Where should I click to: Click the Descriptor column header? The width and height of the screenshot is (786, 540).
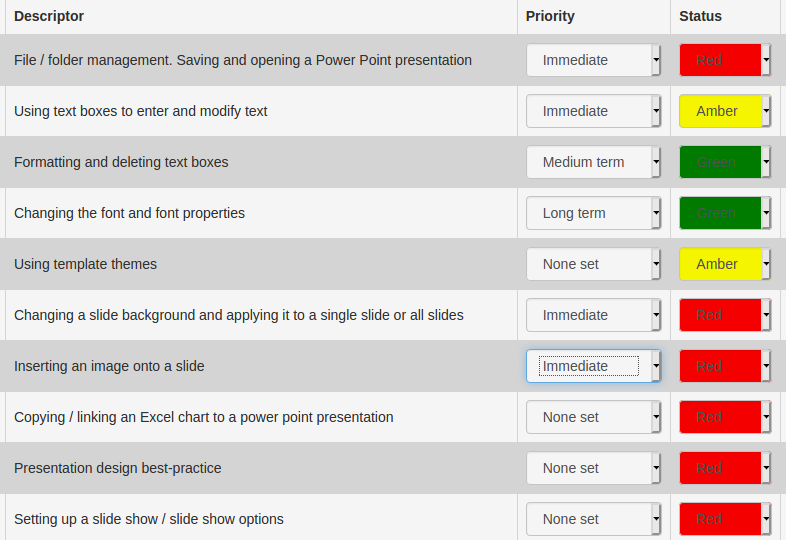[49, 16]
